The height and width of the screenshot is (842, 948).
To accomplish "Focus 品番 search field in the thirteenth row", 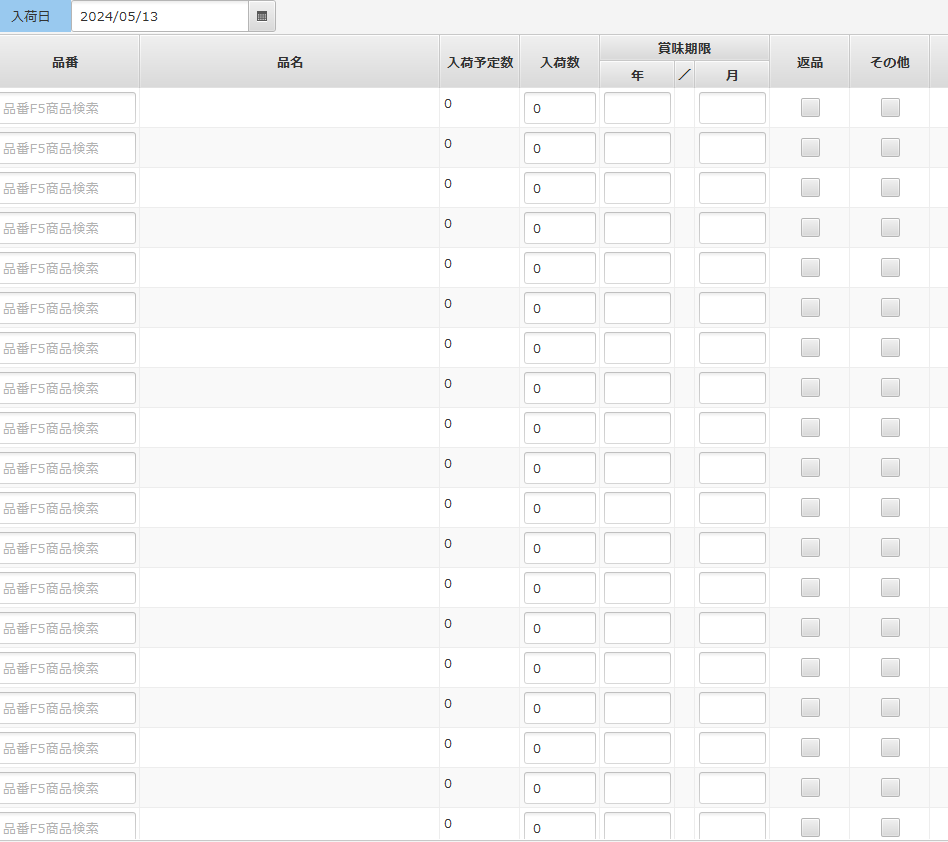I will [67, 588].
